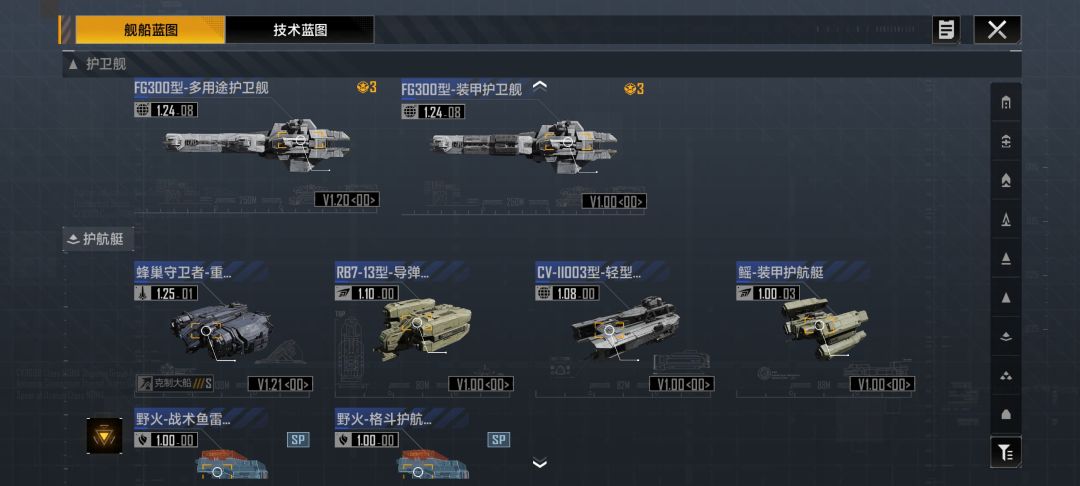Switch to the 技术蓝图 tab
Viewport: 1080px width, 486px height.
tap(300, 30)
